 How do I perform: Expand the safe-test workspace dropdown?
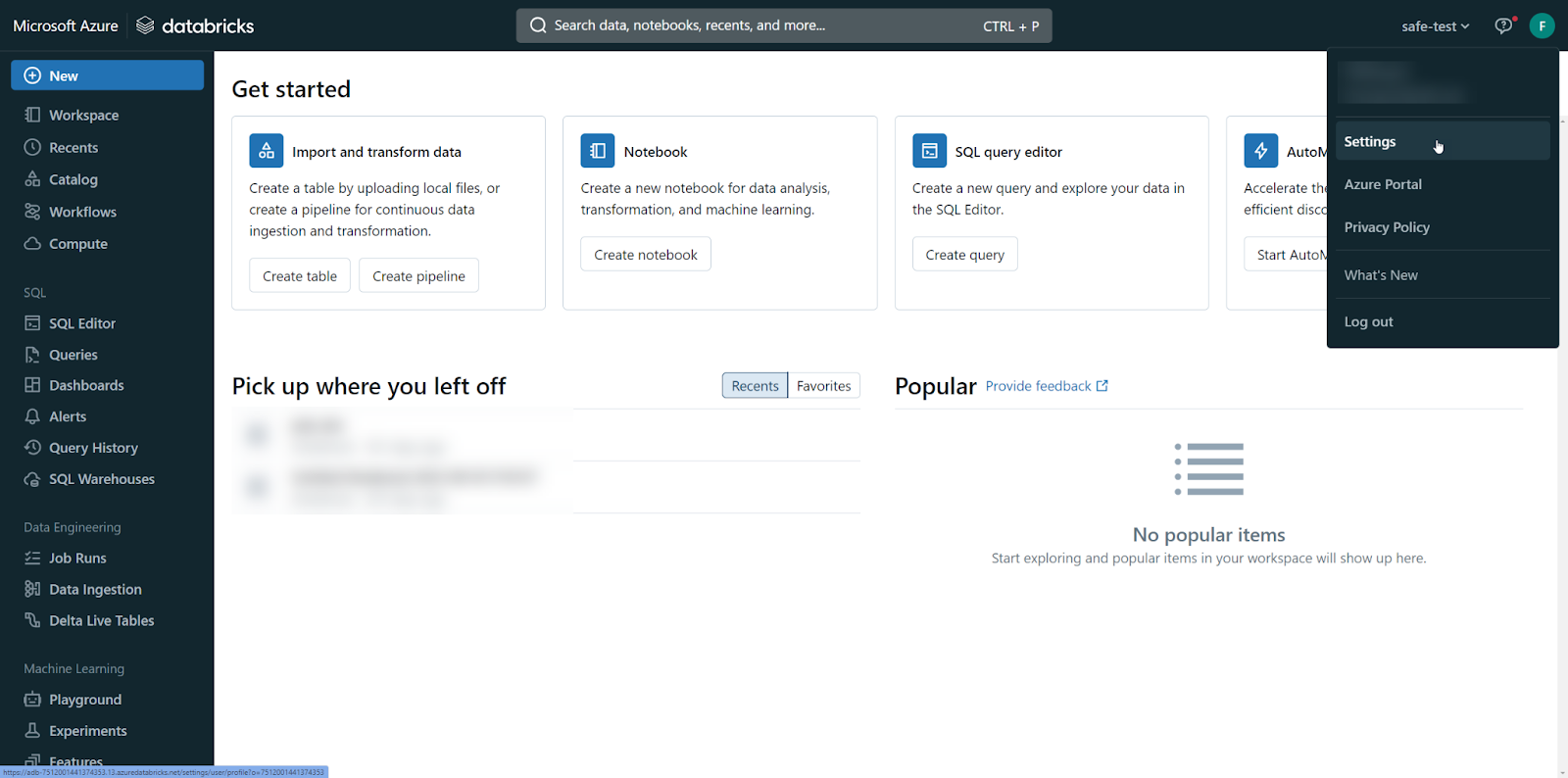[x=1436, y=26]
